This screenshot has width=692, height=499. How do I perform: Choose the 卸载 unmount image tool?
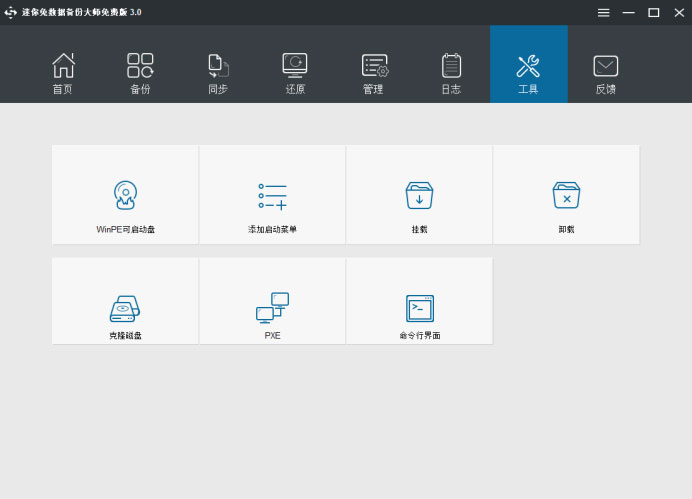(566, 196)
